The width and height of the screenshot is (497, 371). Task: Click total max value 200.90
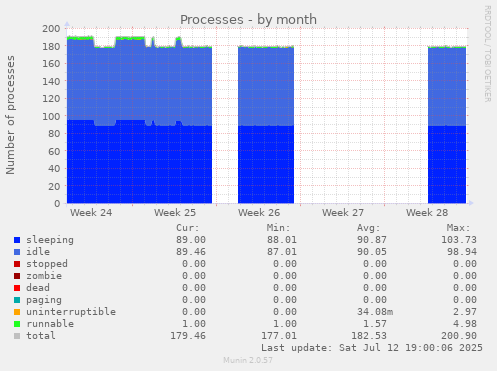(x=459, y=336)
